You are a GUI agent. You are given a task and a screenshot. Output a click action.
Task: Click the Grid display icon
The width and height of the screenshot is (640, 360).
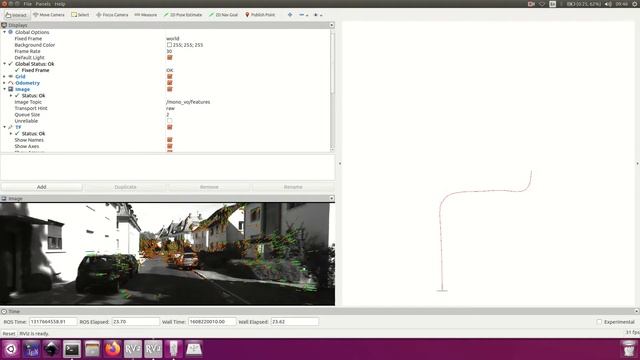pyautogui.click(x=11, y=76)
